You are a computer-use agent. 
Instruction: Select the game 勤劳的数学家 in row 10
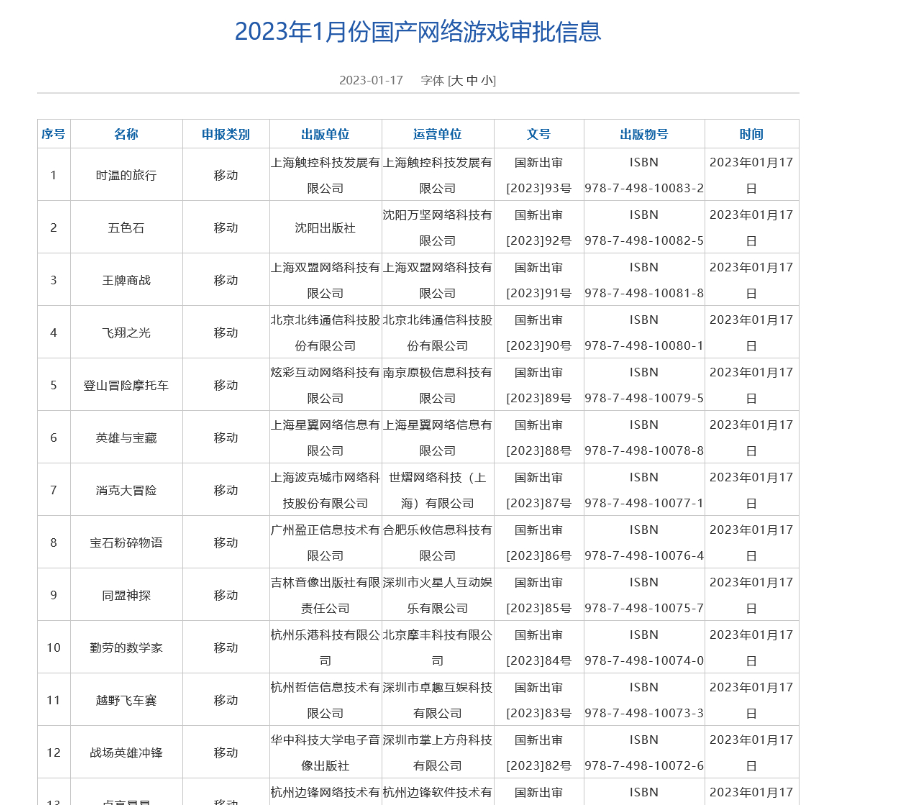(x=126, y=647)
